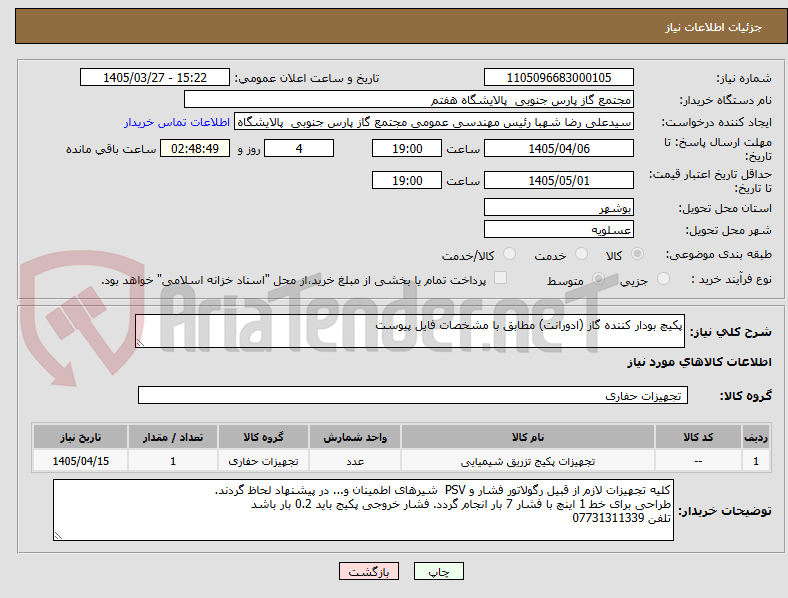The height and width of the screenshot is (598, 788).
Task: Click the remaining time field 02:48:49
Action: [x=195, y=148]
